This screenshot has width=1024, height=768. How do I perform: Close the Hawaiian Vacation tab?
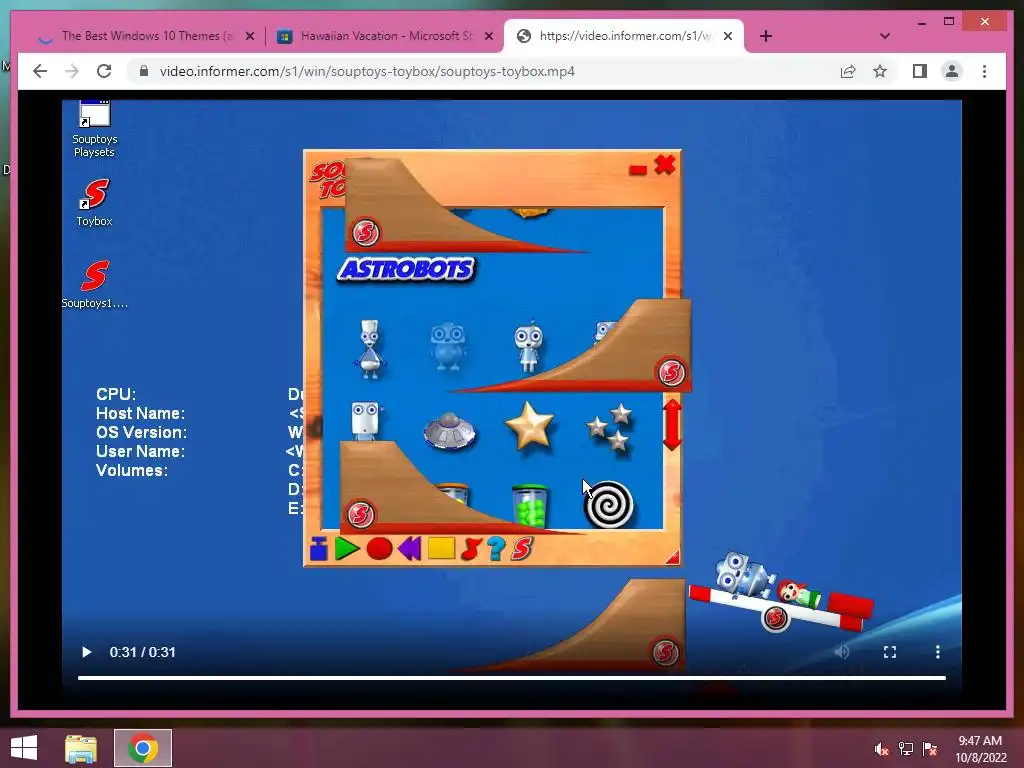click(x=488, y=37)
